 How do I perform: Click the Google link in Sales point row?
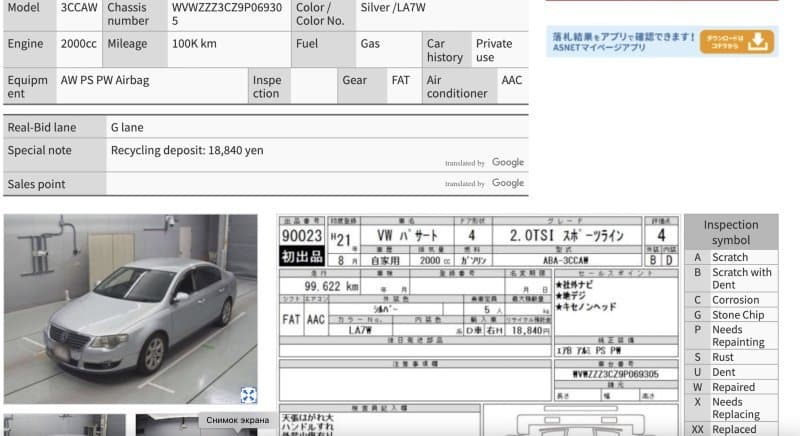pos(508,183)
